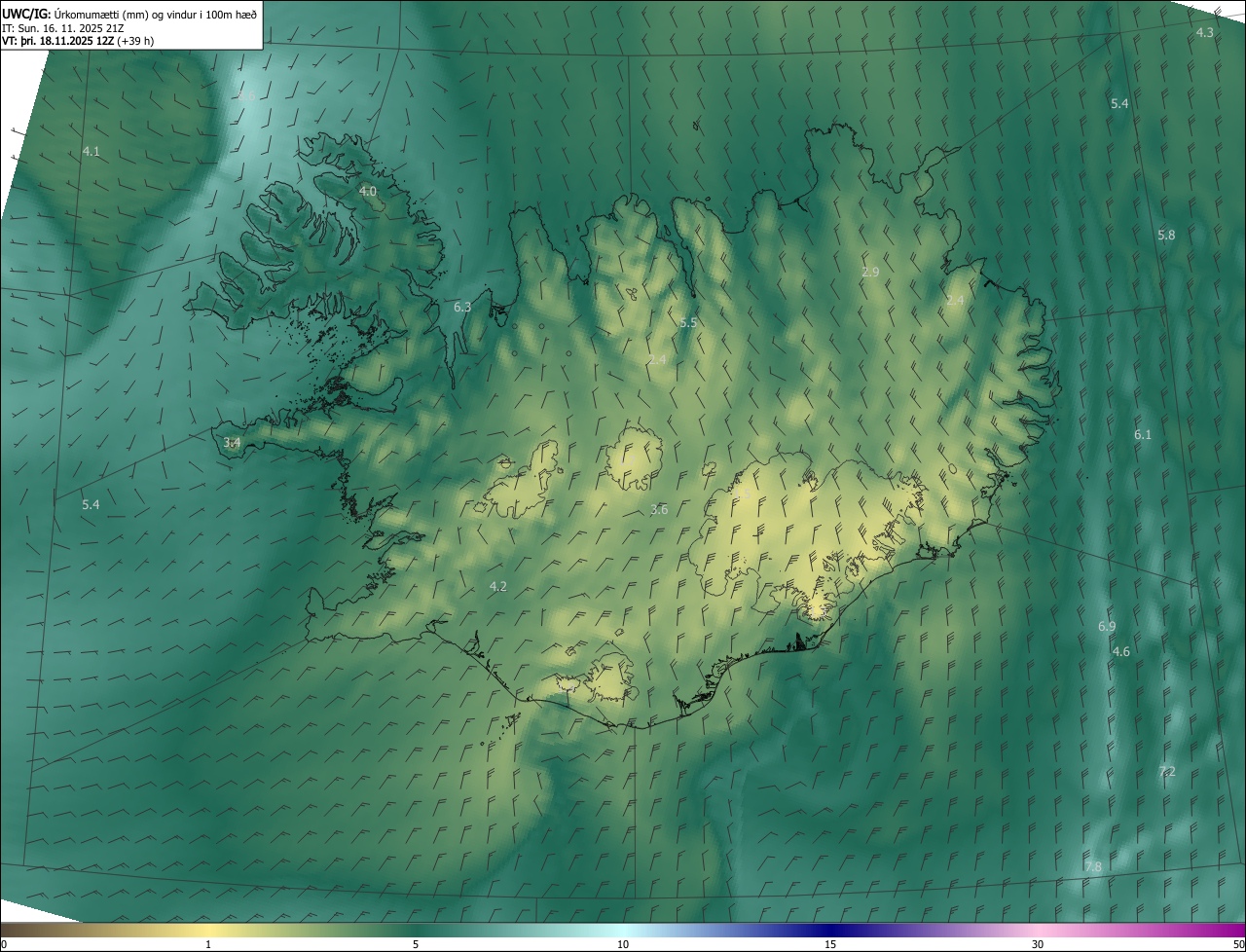Image resolution: width=1246 pixels, height=952 pixels.
Task: Click the 4.0 value in the Westfjords
Action: click(368, 192)
